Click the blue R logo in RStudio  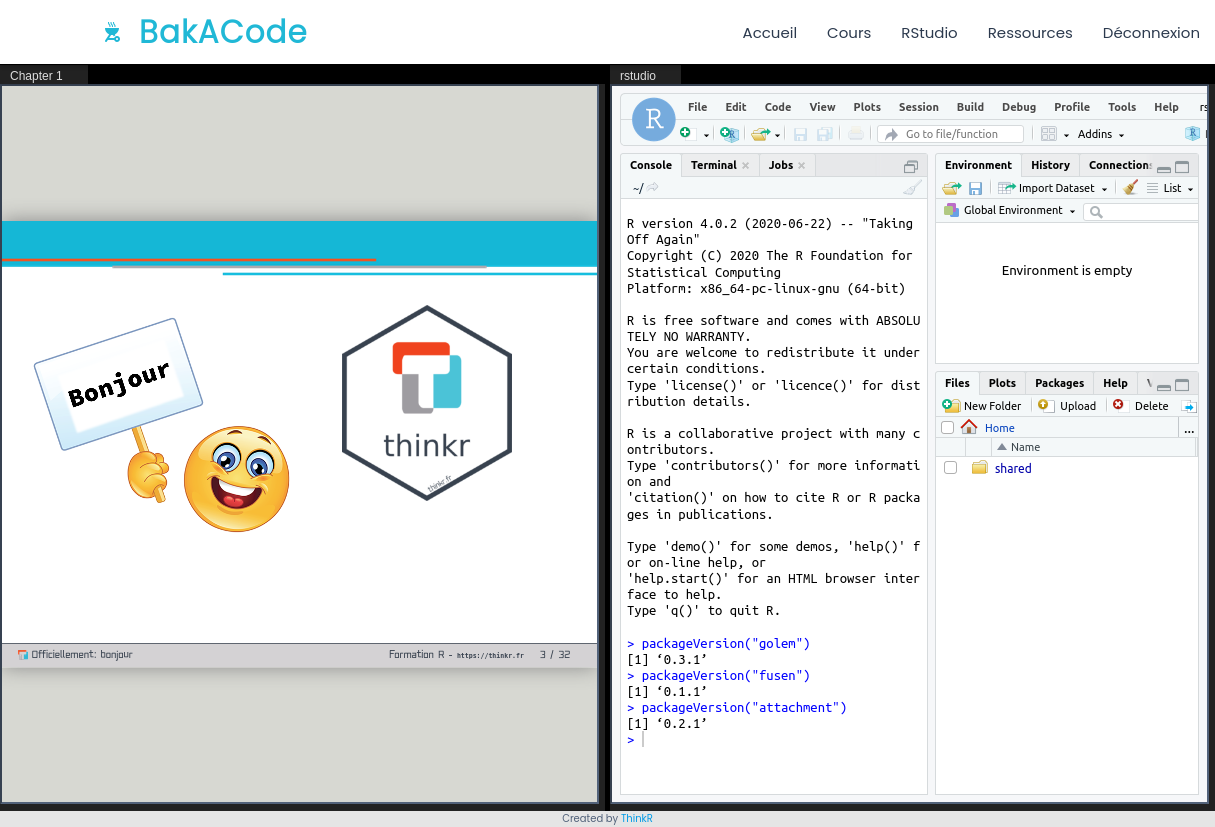click(654, 120)
